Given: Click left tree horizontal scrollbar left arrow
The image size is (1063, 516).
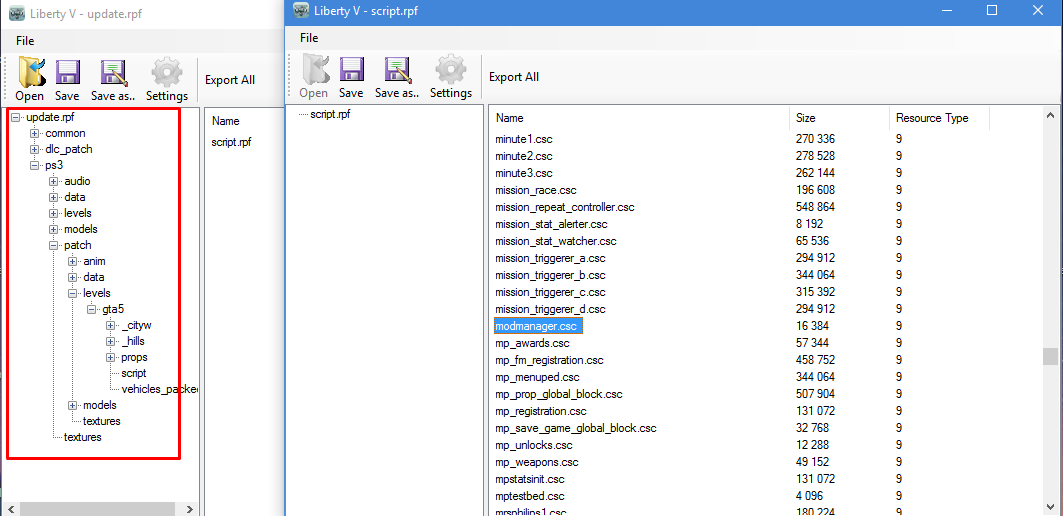Looking at the screenshot, I should 12,509.
